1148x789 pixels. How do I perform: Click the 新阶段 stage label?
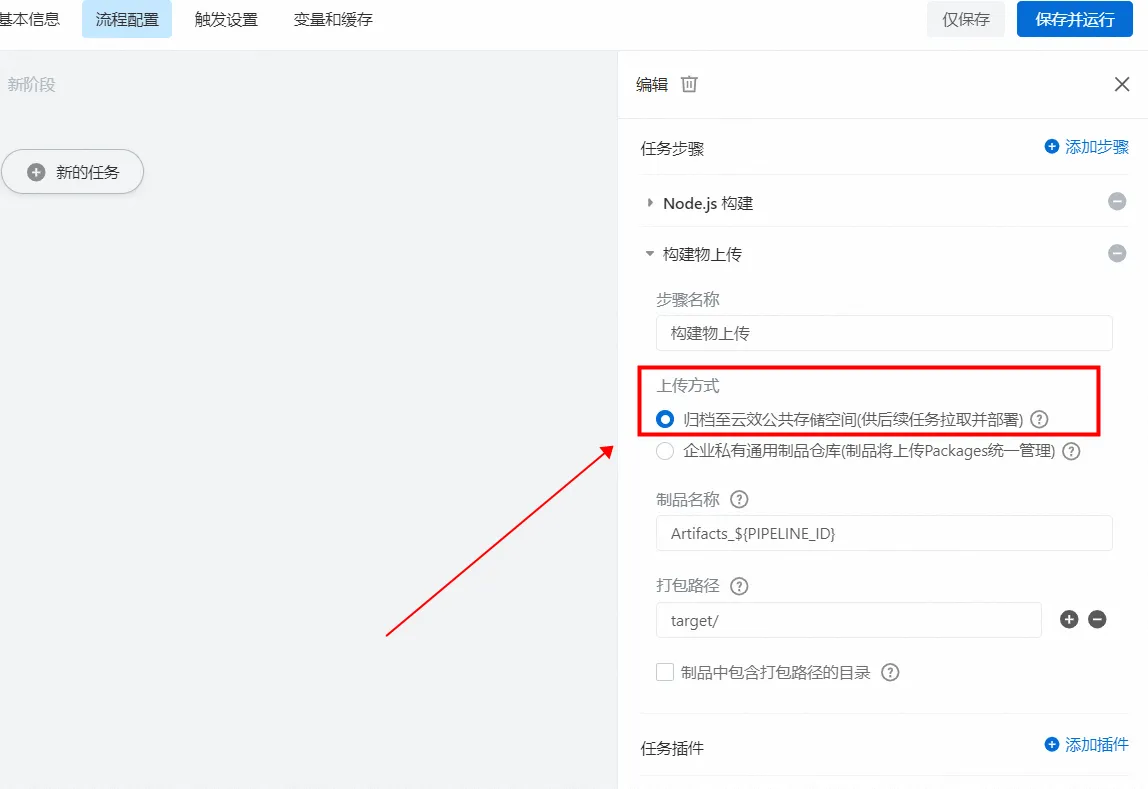[31, 84]
